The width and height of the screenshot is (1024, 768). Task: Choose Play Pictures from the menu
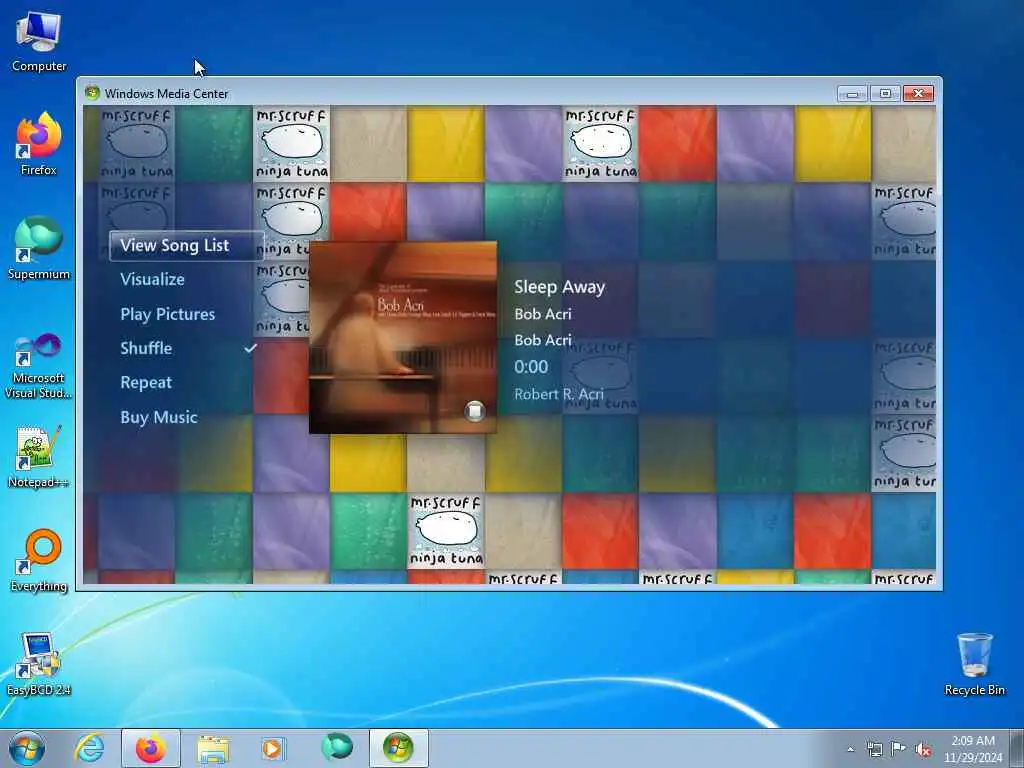point(167,314)
